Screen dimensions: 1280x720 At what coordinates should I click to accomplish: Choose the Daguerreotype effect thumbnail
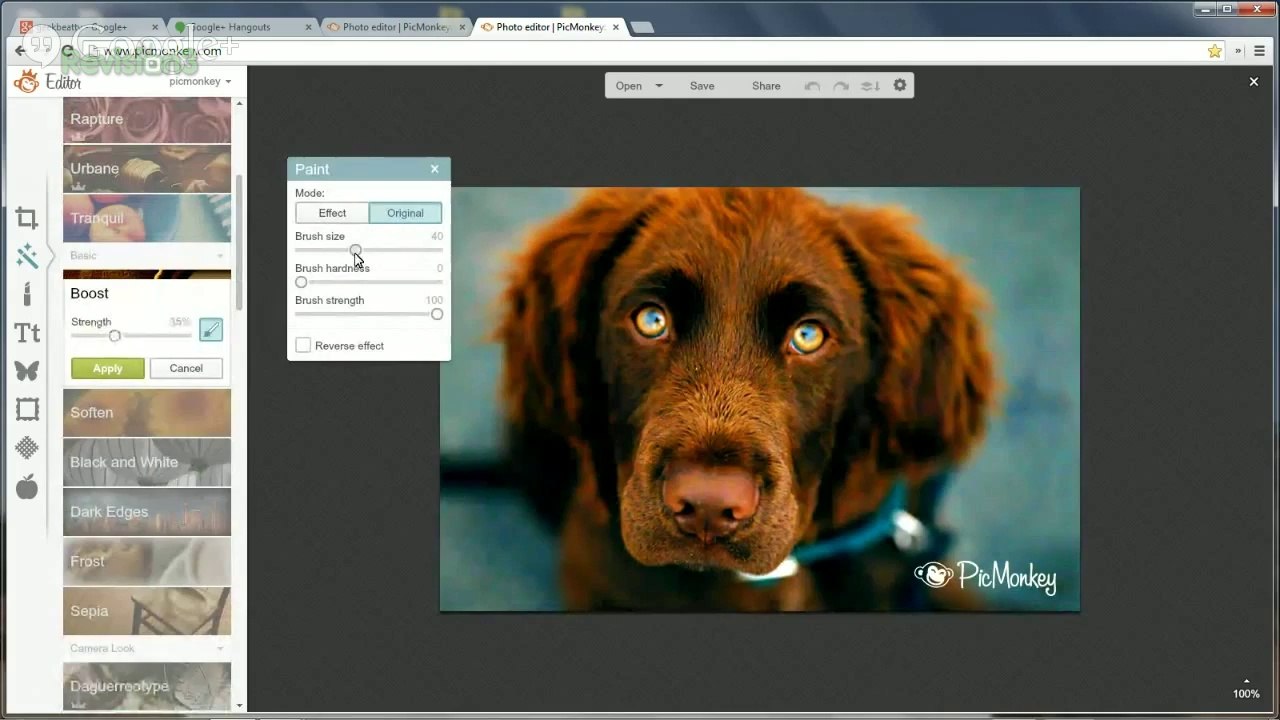[146, 686]
